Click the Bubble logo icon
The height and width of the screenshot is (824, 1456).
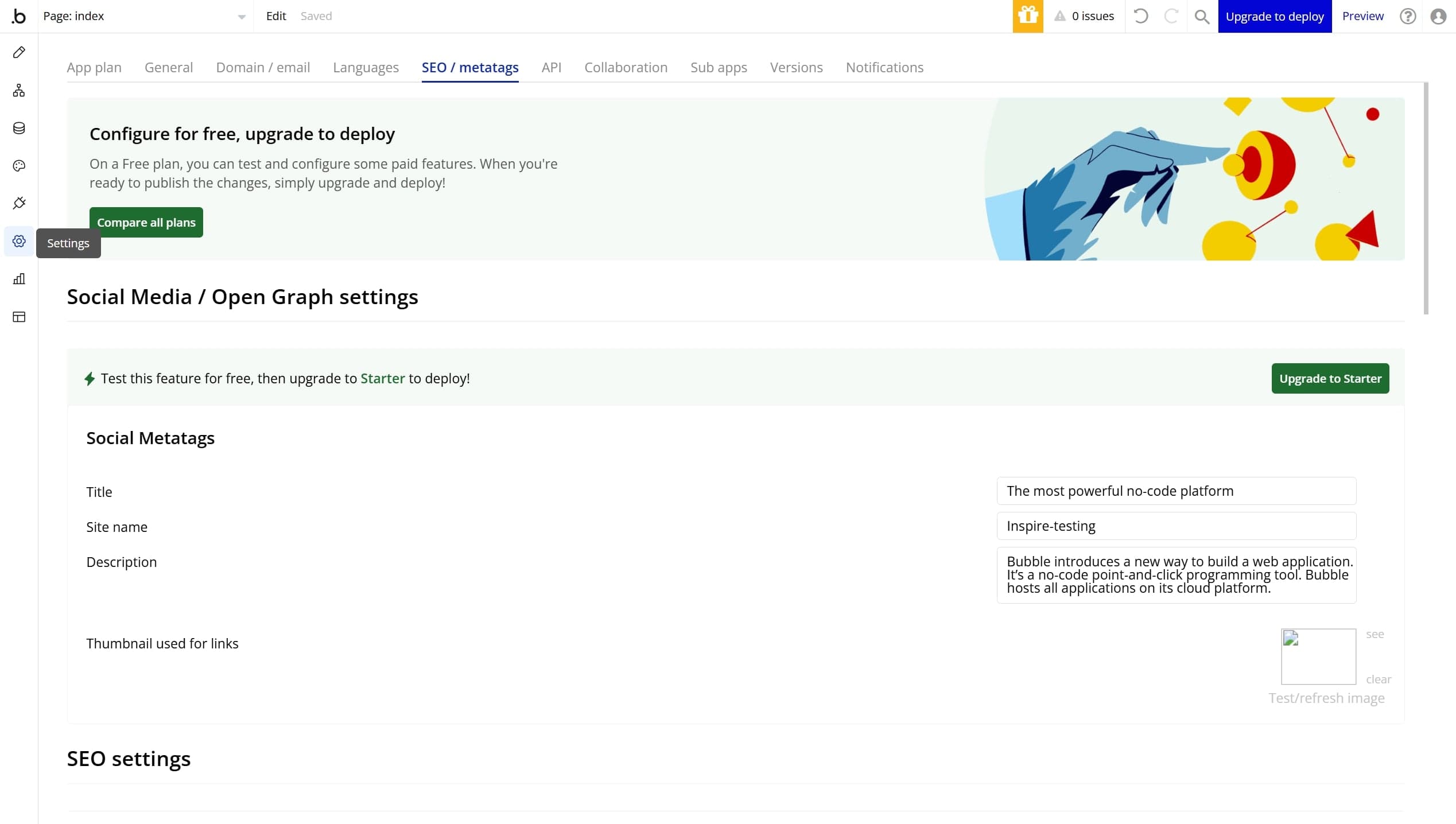(19, 16)
